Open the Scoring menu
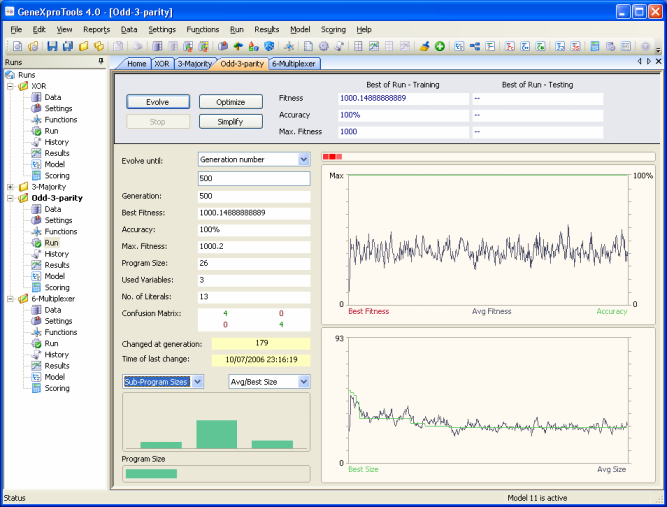 tap(333, 29)
